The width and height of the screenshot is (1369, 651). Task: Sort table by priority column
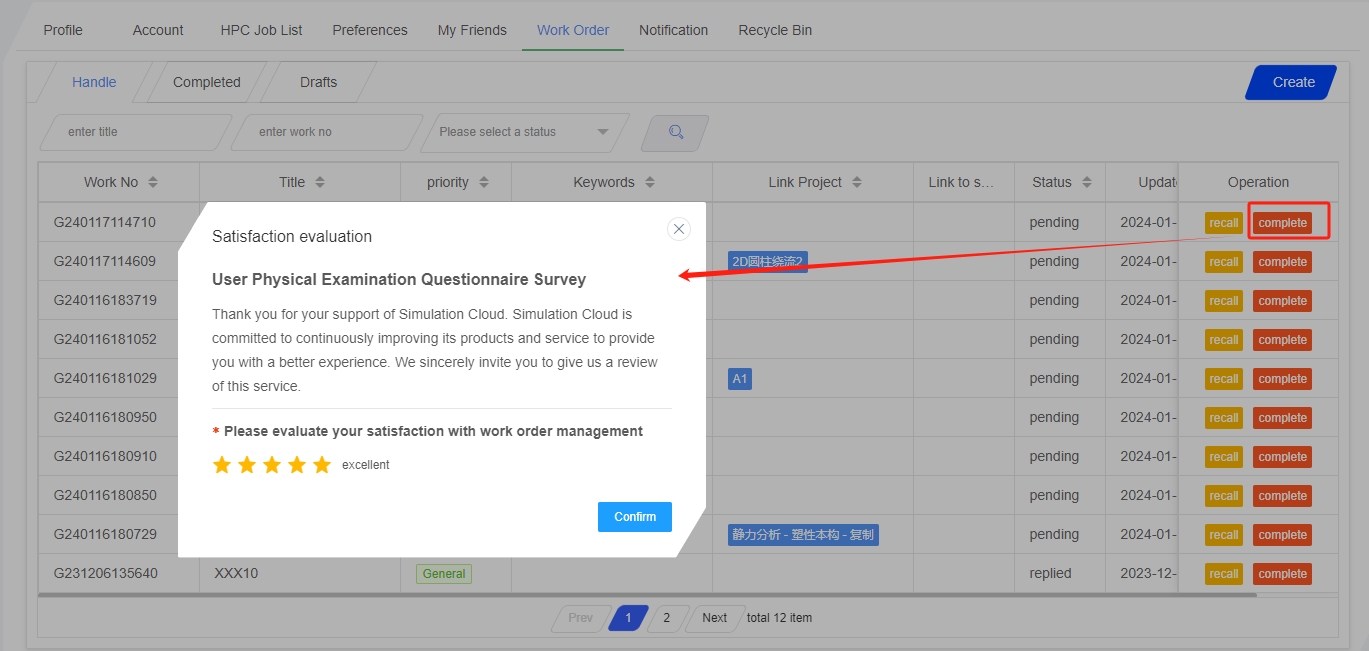(484, 182)
